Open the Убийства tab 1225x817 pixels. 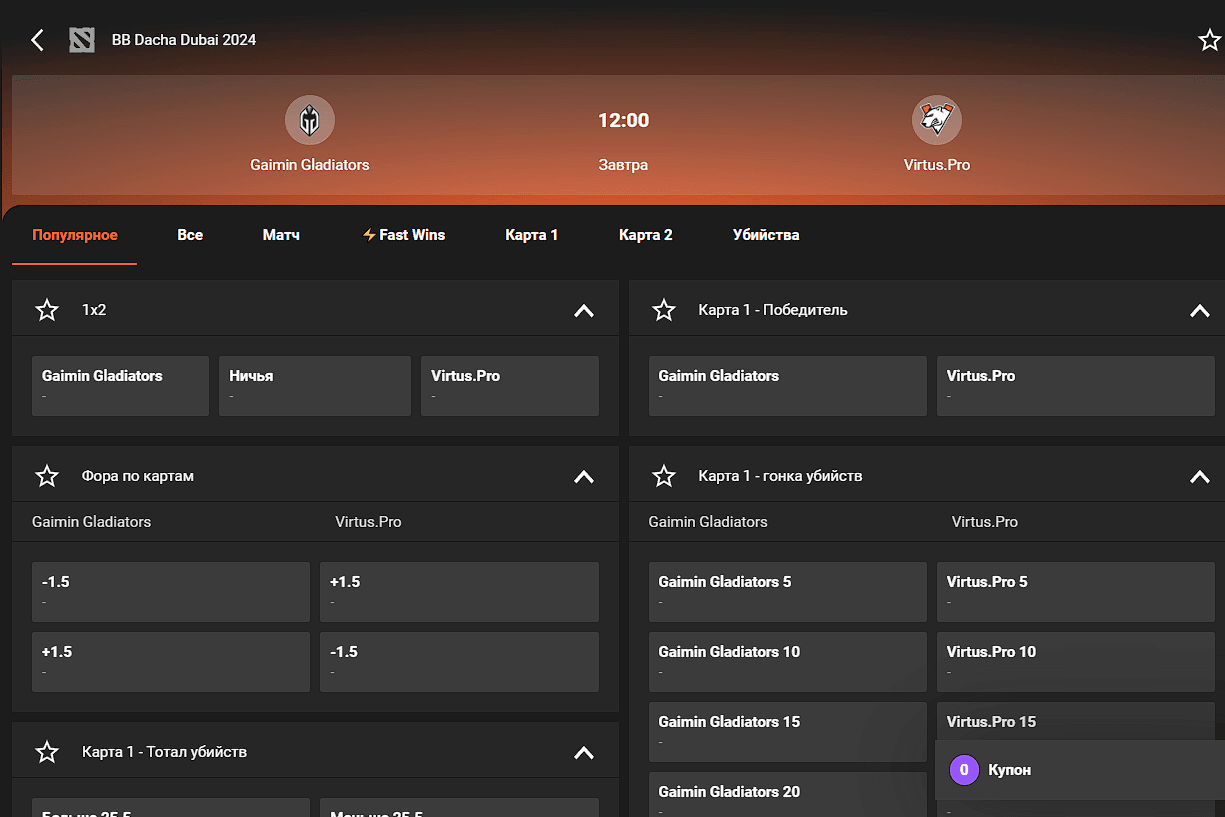(x=766, y=235)
